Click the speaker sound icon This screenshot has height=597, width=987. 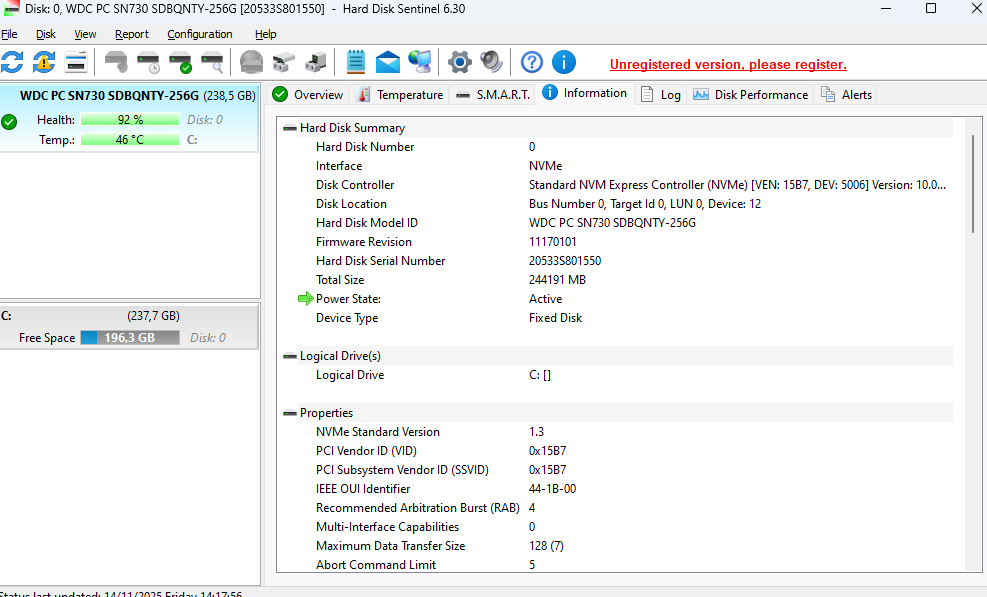coord(491,62)
